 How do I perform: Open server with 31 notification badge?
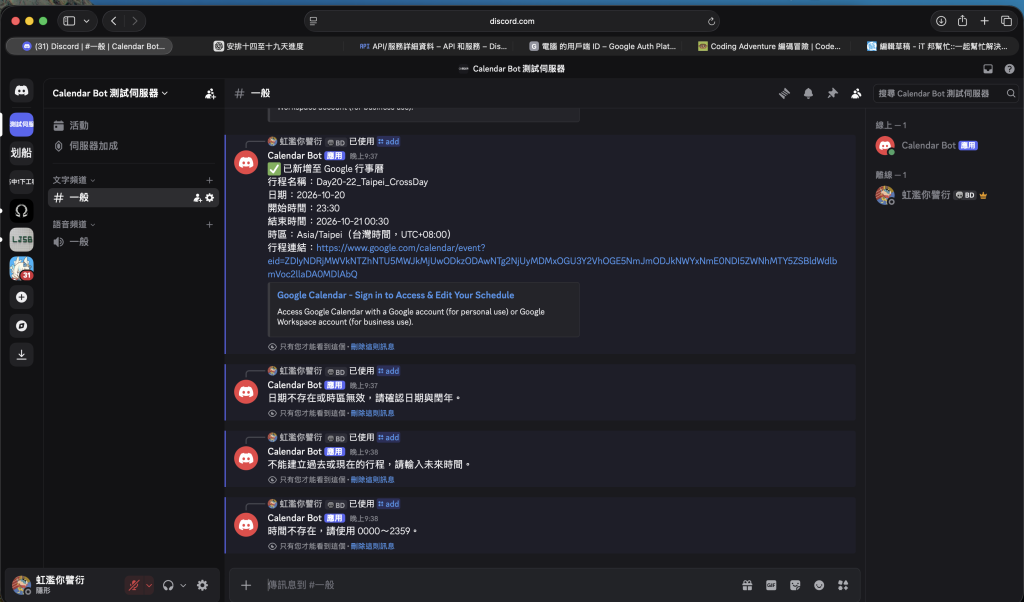coord(22,268)
